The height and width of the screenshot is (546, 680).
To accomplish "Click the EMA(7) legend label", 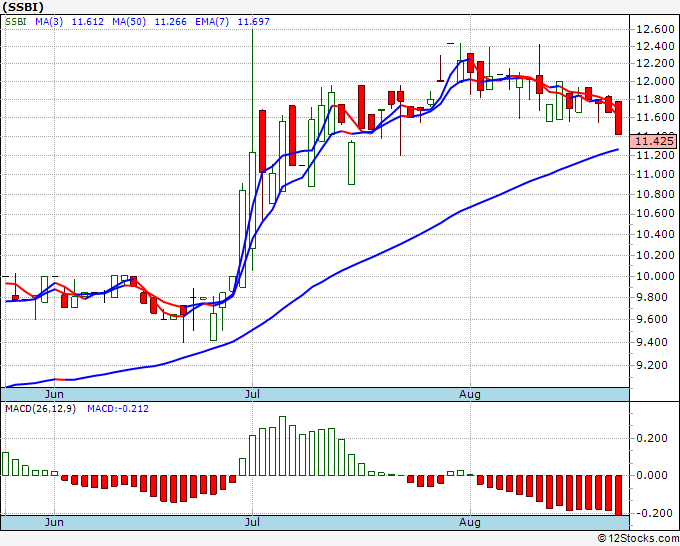I will (212, 22).
